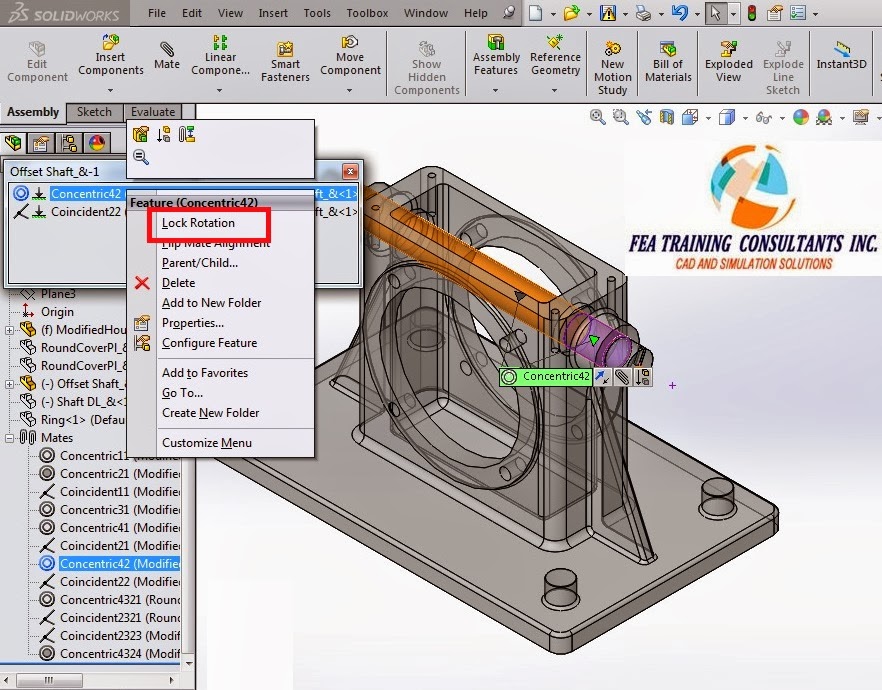
Task: Switch to the Evaluate tab
Action: click(152, 111)
